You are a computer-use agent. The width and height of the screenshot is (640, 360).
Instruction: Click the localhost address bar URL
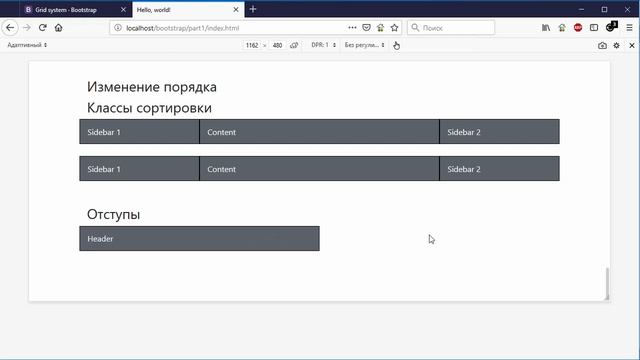point(182,28)
